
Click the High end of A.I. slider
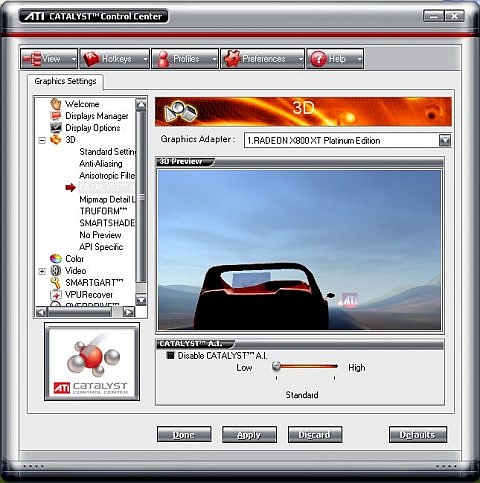coord(334,366)
